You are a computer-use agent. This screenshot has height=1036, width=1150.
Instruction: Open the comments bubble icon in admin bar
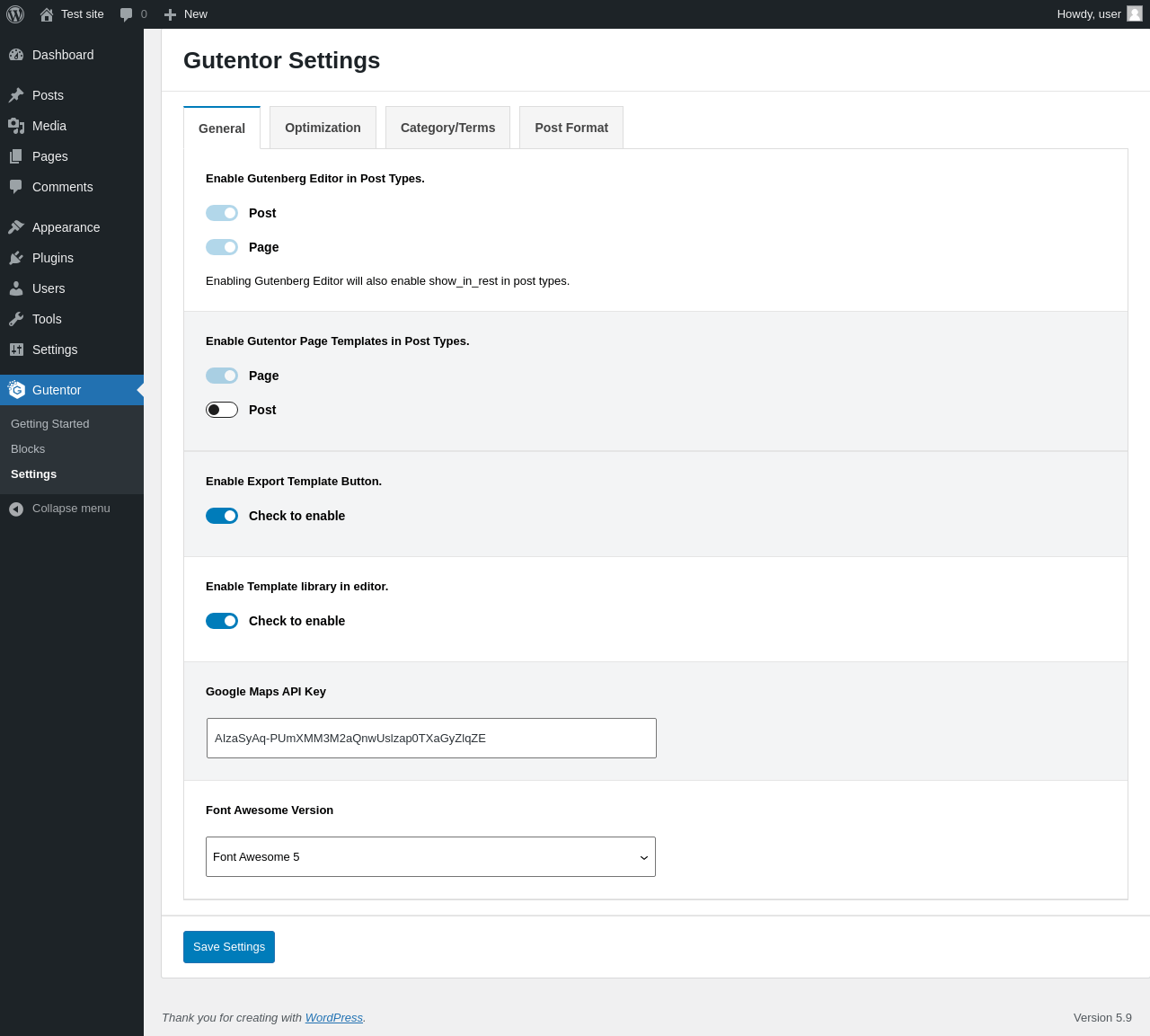pyautogui.click(x=127, y=14)
